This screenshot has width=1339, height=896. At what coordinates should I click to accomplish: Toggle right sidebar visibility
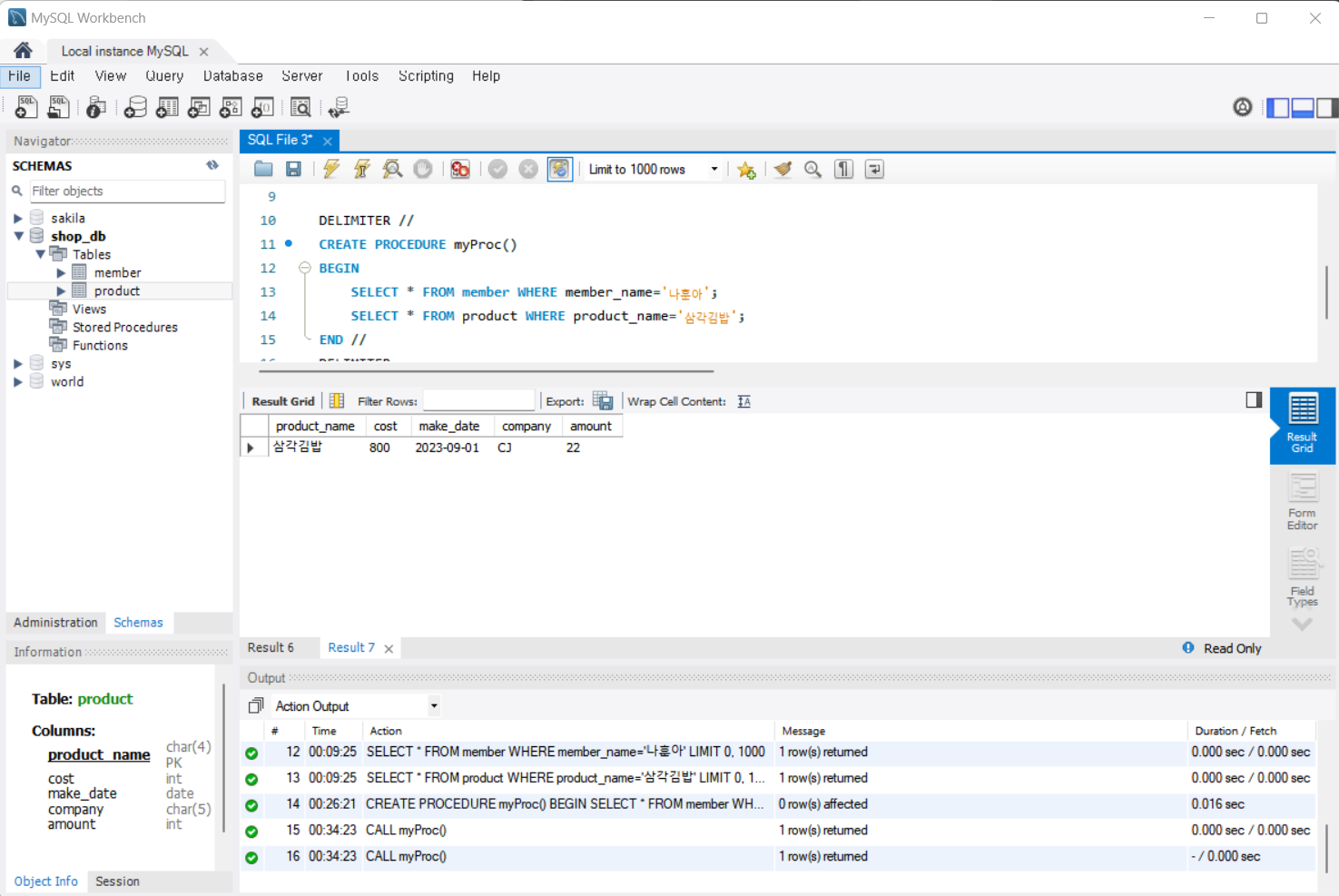coord(1327,107)
